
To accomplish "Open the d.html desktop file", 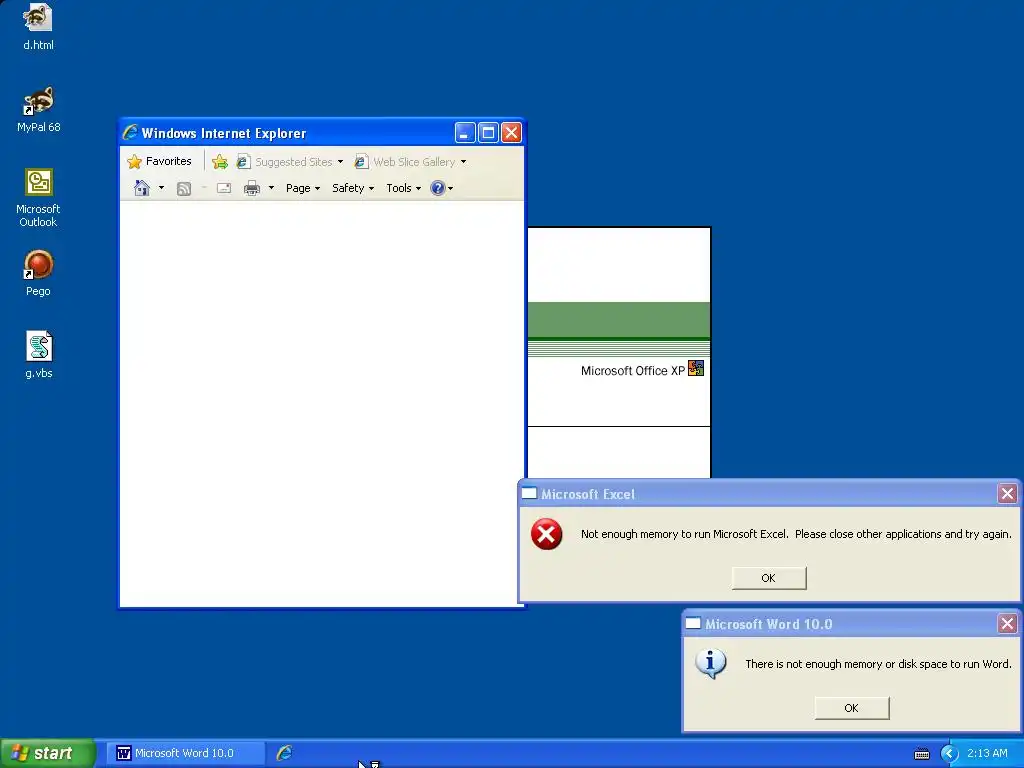I will [38, 26].
